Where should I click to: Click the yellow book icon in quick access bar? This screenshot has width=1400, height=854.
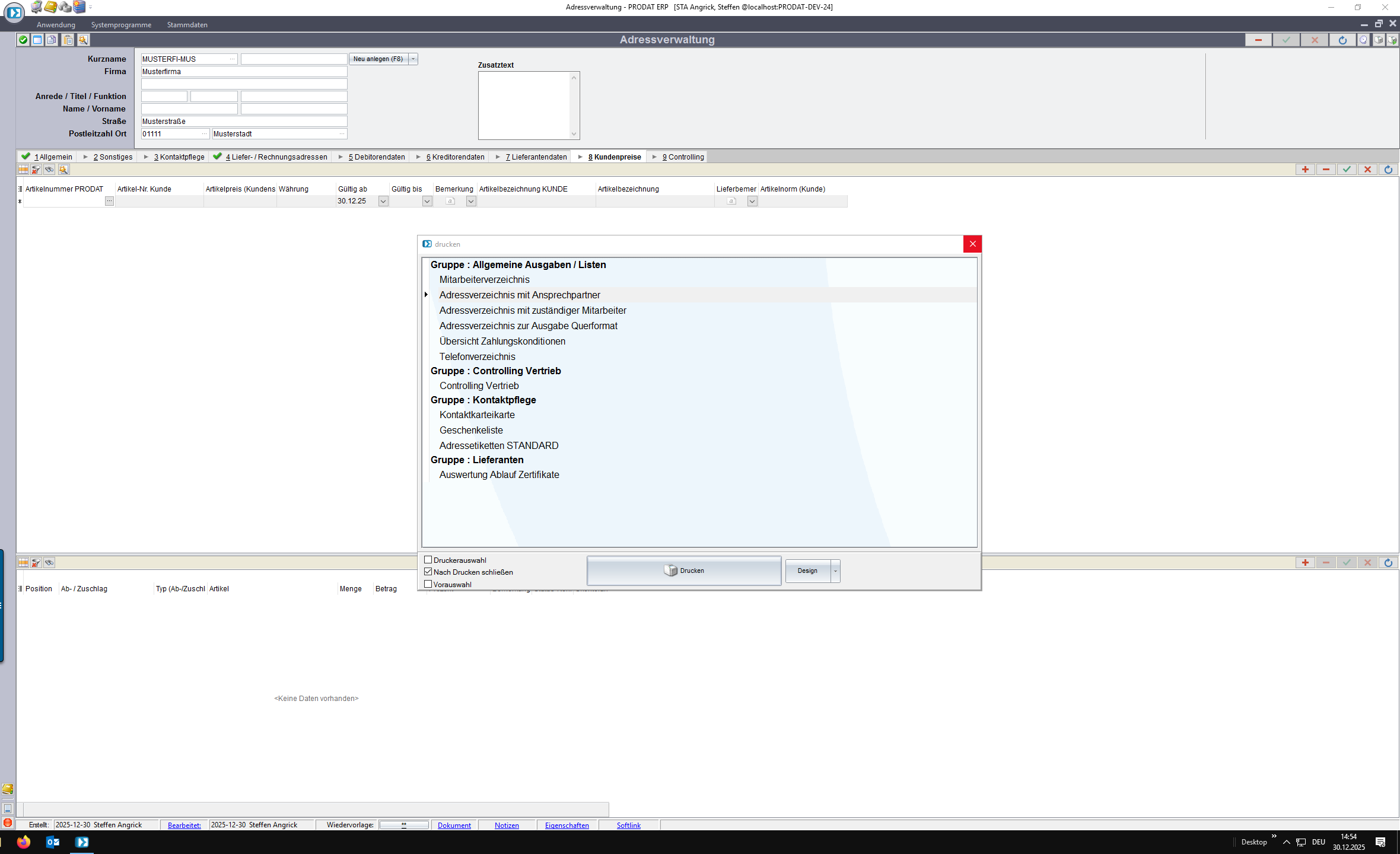pos(50,7)
